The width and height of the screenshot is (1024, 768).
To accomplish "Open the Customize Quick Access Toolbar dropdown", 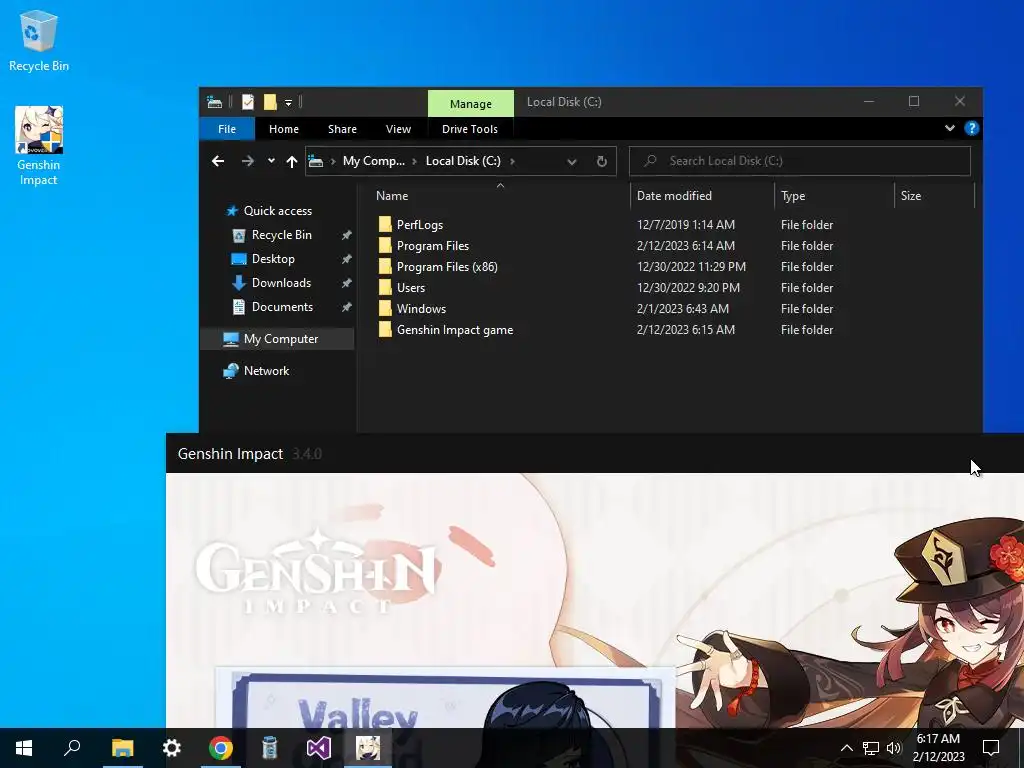I will tap(288, 103).
